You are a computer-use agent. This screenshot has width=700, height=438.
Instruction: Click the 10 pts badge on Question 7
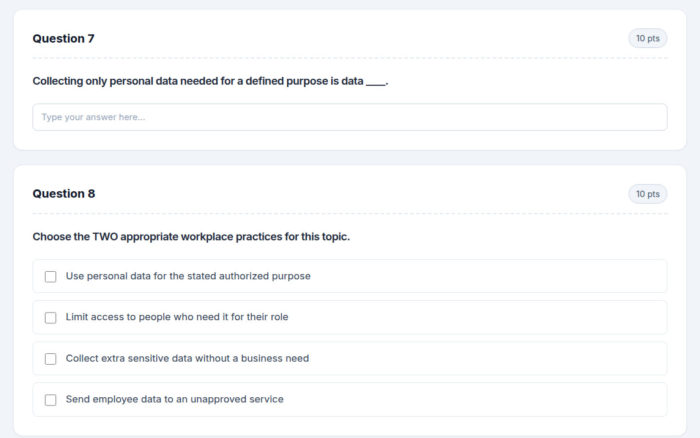647,38
